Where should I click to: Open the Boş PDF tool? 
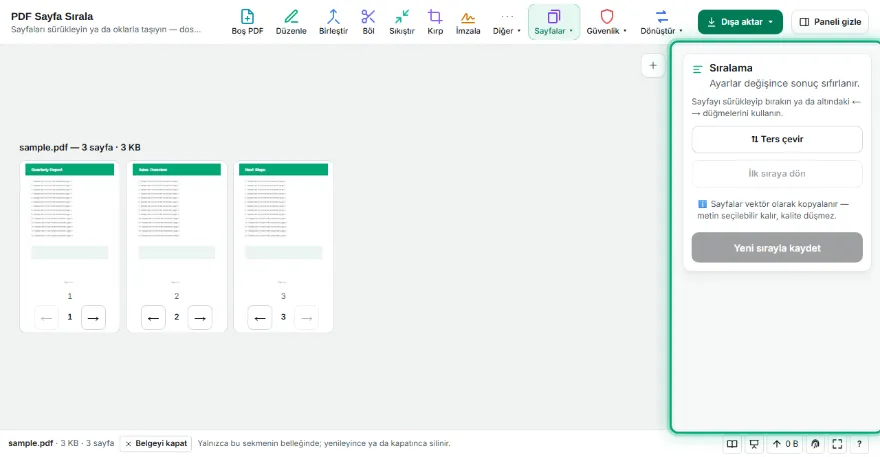(247, 22)
